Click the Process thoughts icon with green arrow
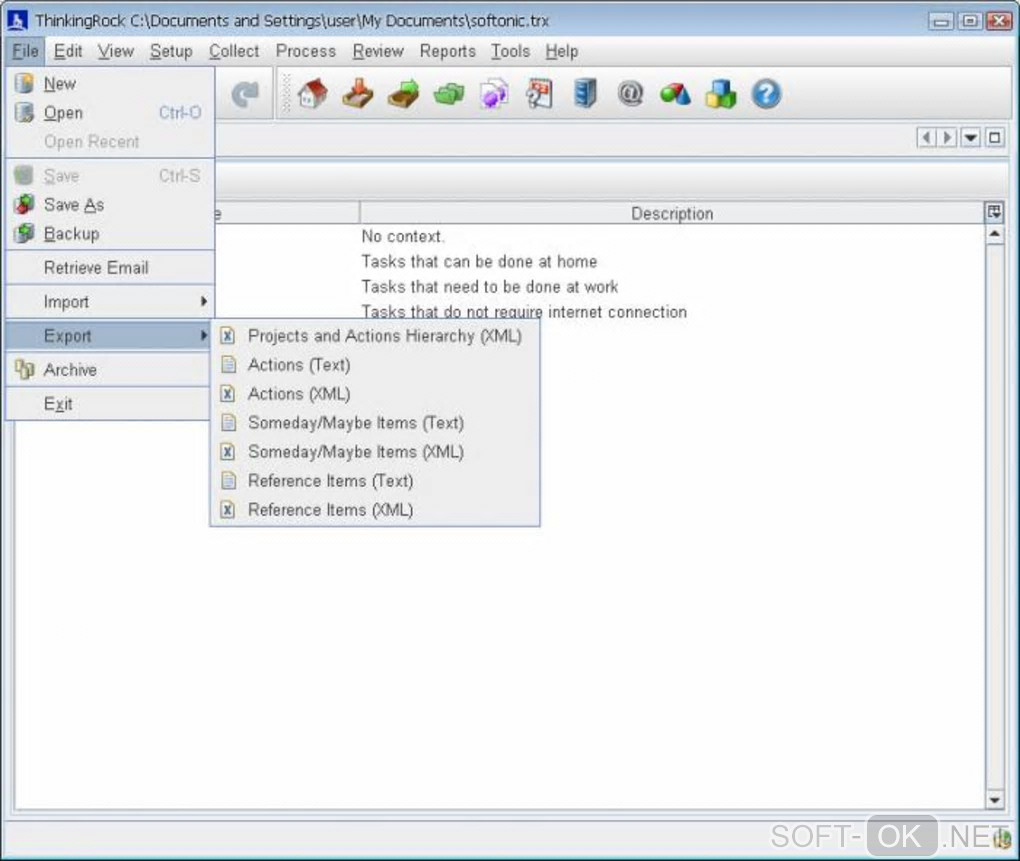 (x=403, y=94)
